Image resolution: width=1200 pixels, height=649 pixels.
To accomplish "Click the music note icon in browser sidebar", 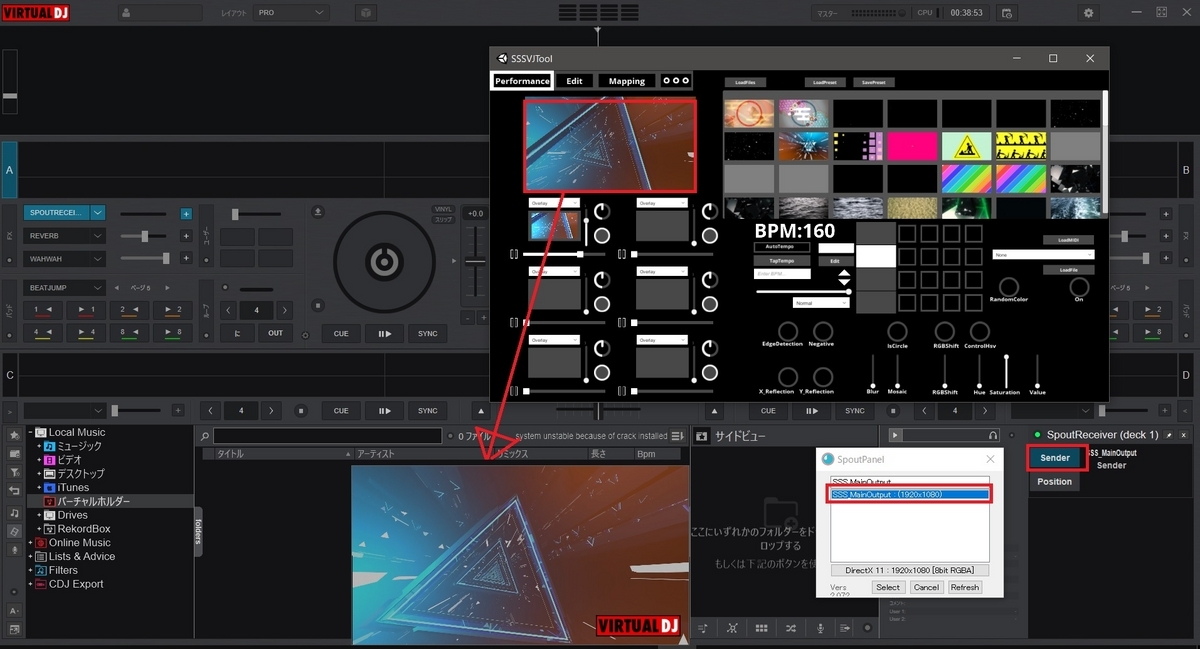I will click(14, 512).
